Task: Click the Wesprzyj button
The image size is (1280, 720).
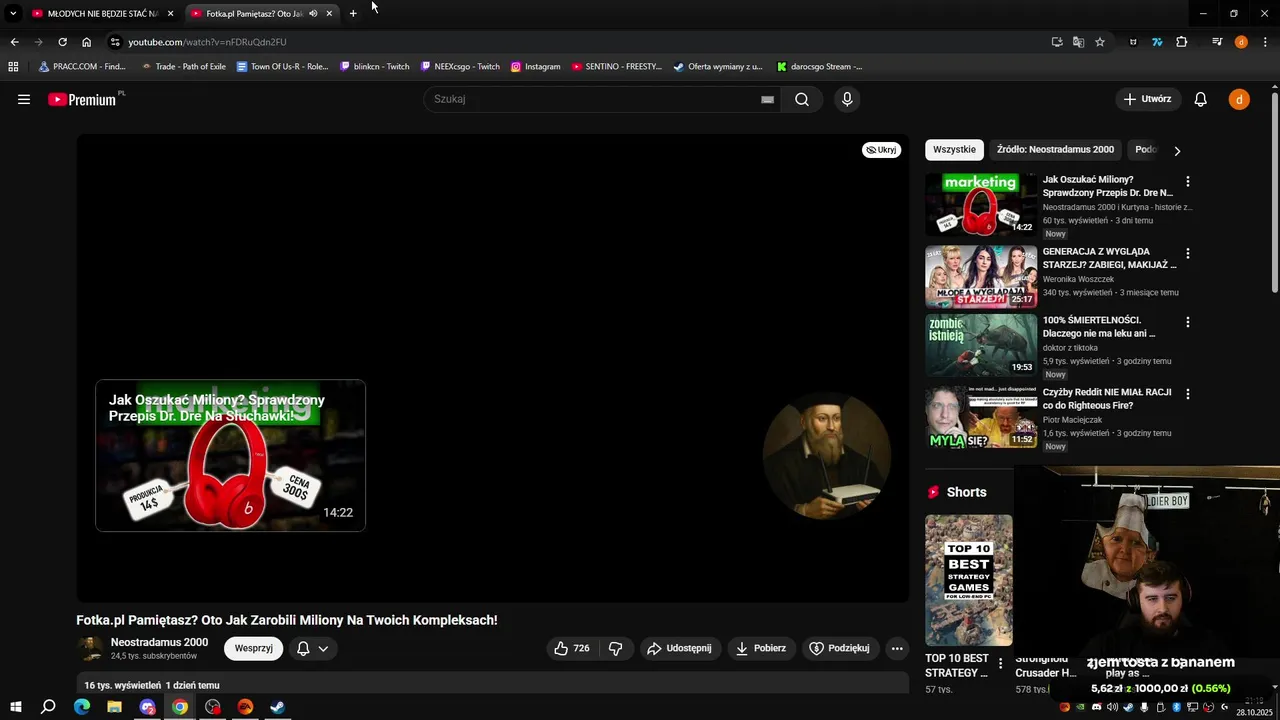Action: click(254, 648)
